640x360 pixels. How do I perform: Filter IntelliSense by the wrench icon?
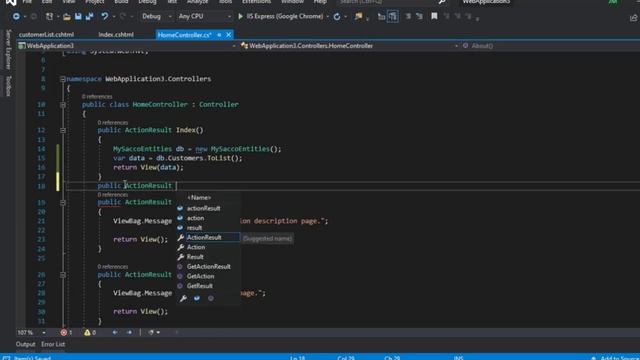point(183,298)
